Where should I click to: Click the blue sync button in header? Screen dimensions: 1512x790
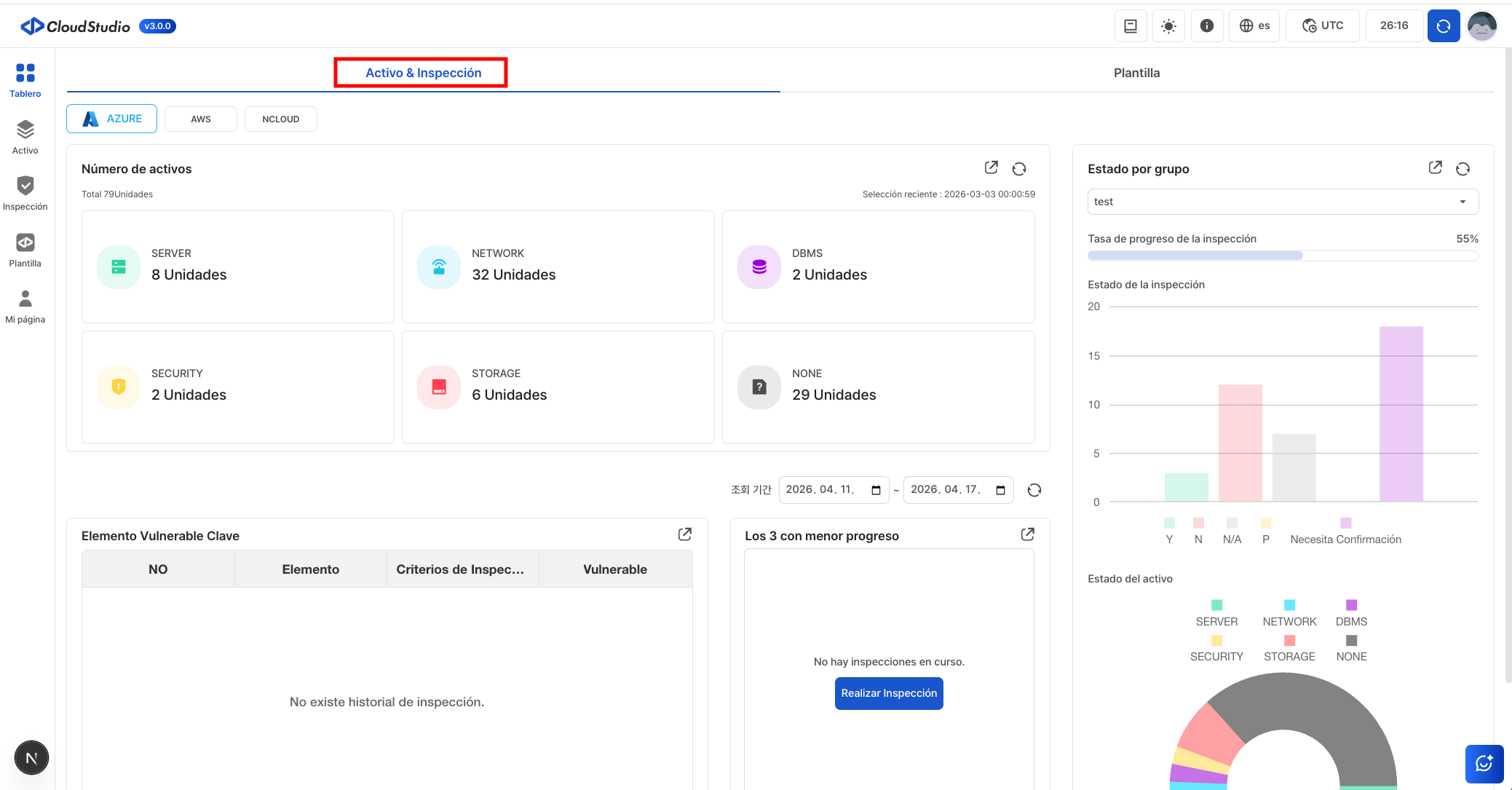pos(1443,26)
